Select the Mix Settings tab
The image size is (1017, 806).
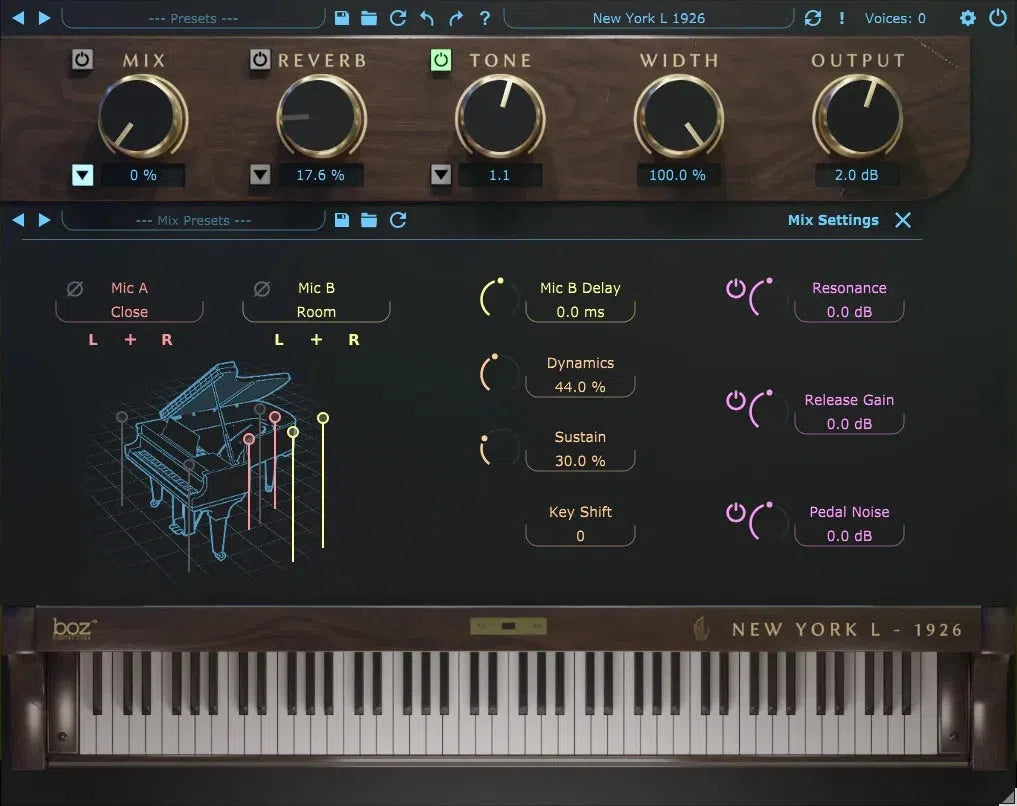click(x=833, y=220)
